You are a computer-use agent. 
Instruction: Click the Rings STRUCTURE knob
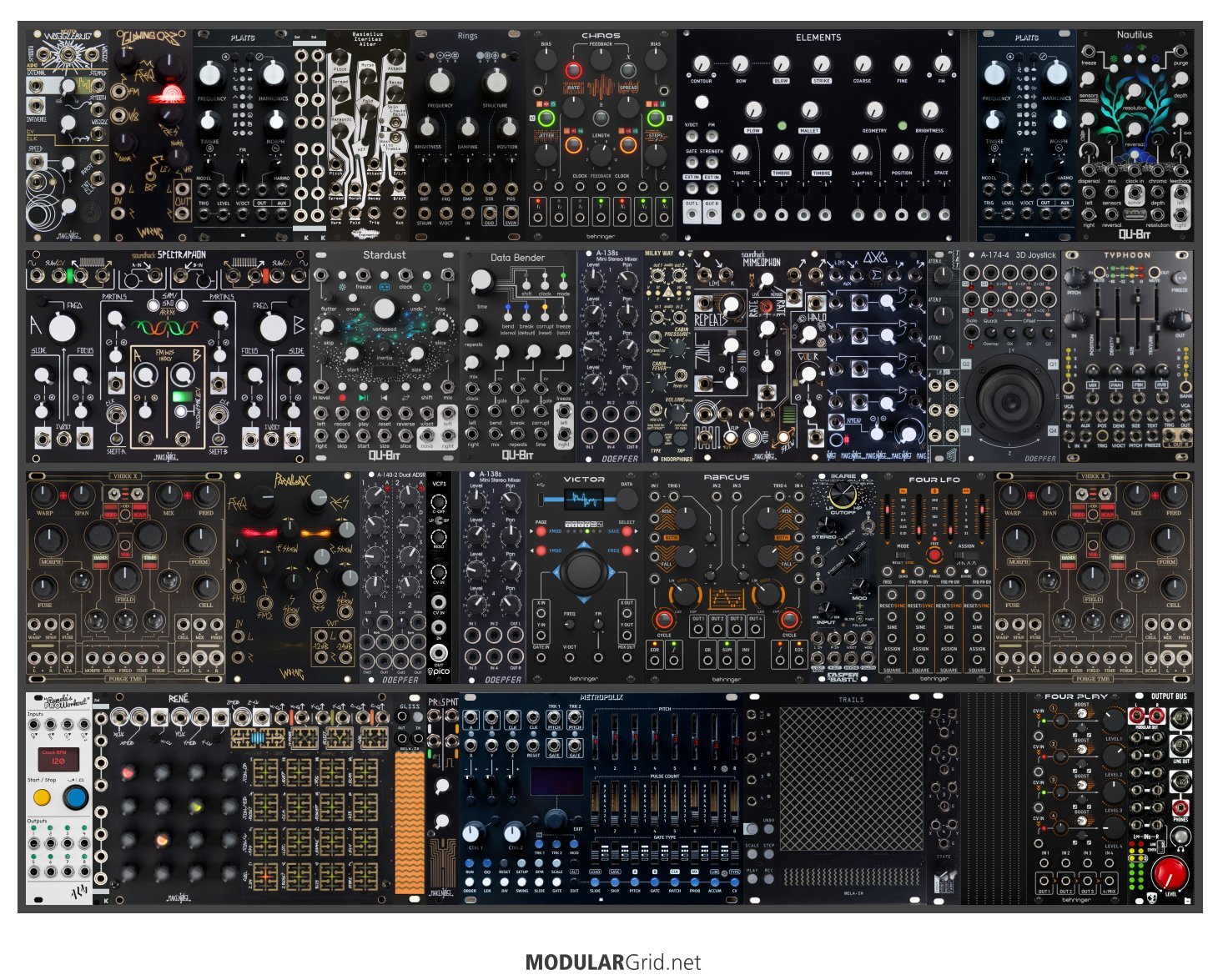click(x=495, y=83)
